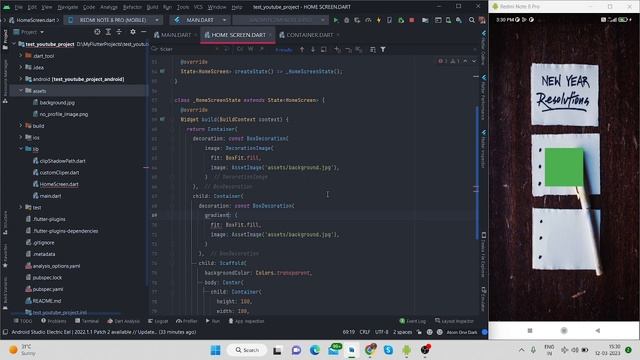Screen dimensions: 640x360
Task: Run the app with the green play icon
Action: point(336,20)
